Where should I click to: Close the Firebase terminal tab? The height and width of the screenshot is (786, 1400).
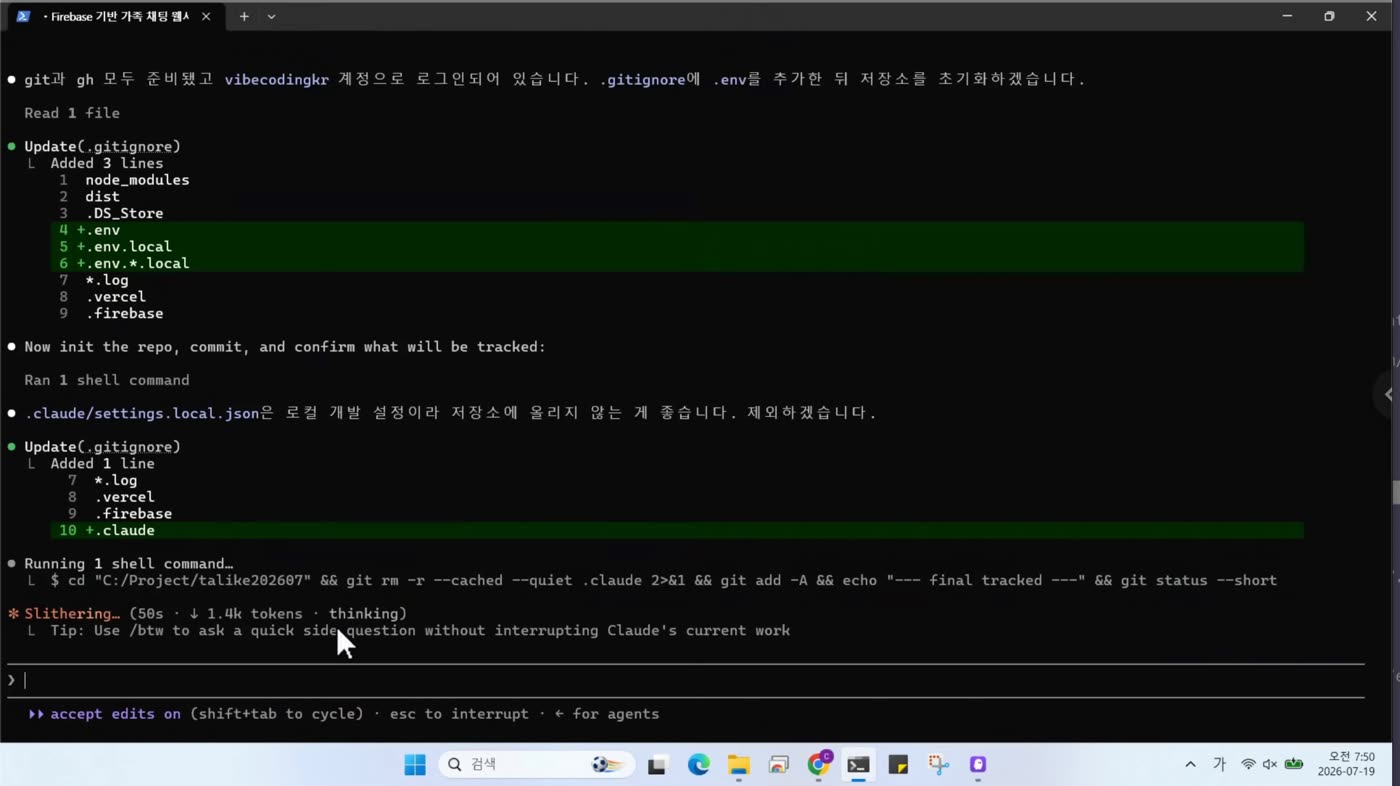206,16
